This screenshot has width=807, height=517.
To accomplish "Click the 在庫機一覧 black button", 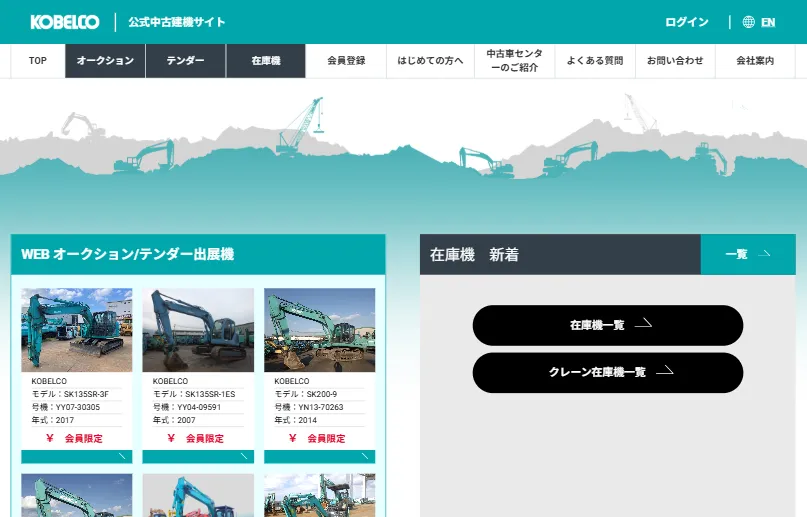I will coord(608,325).
